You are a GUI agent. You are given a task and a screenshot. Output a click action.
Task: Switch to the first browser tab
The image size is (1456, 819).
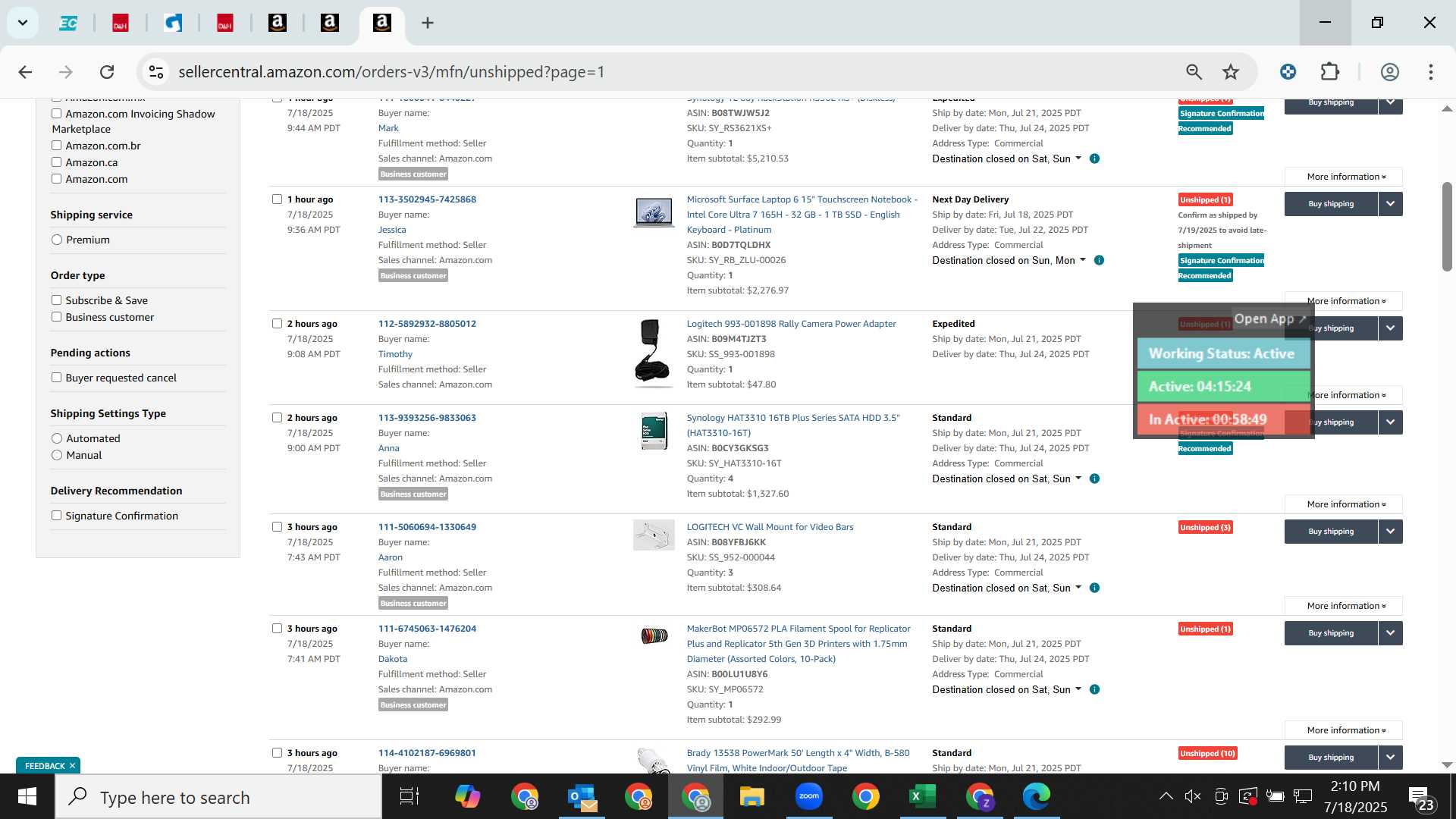click(68, 23)
